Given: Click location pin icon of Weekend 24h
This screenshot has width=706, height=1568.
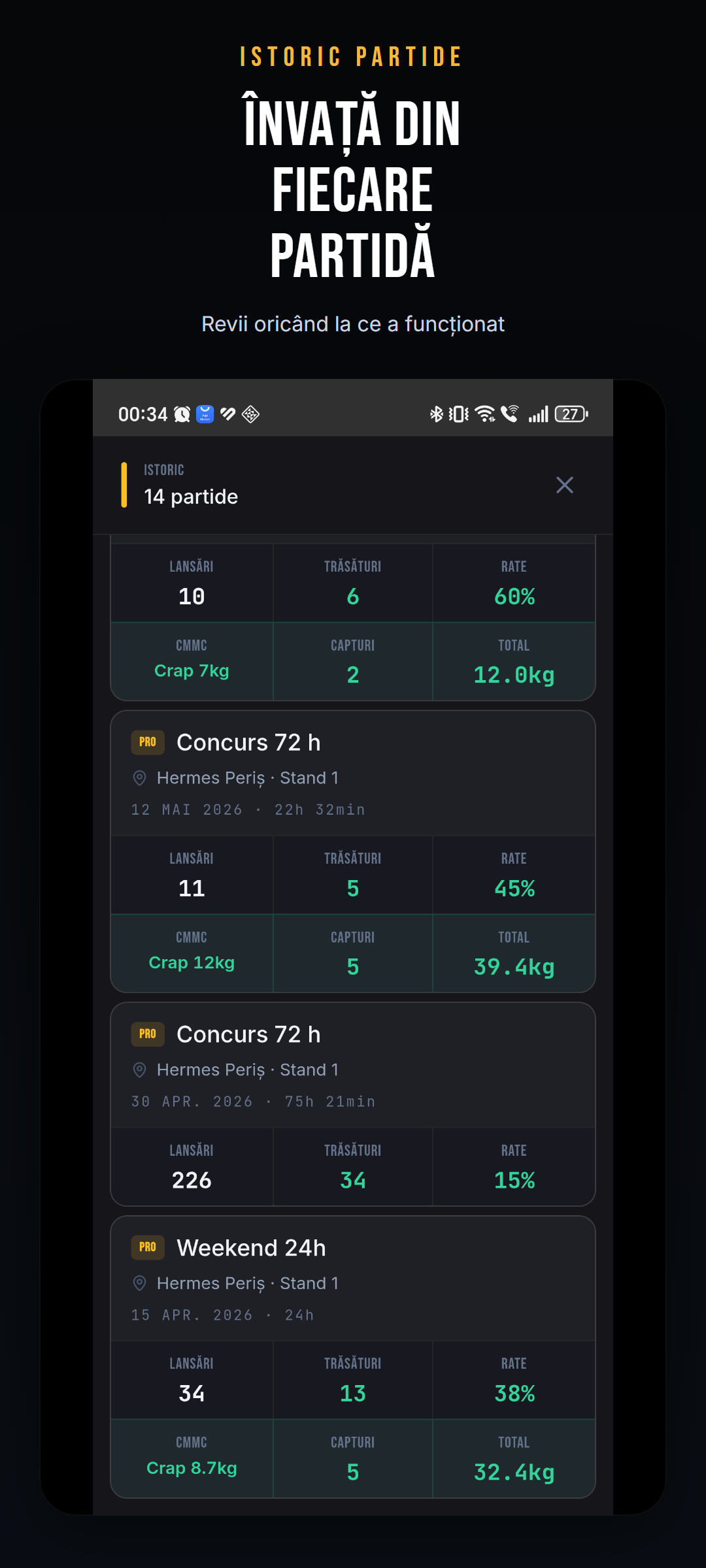Looking at the screenshot, I should pyautogui.click(x=139, y=1283).
